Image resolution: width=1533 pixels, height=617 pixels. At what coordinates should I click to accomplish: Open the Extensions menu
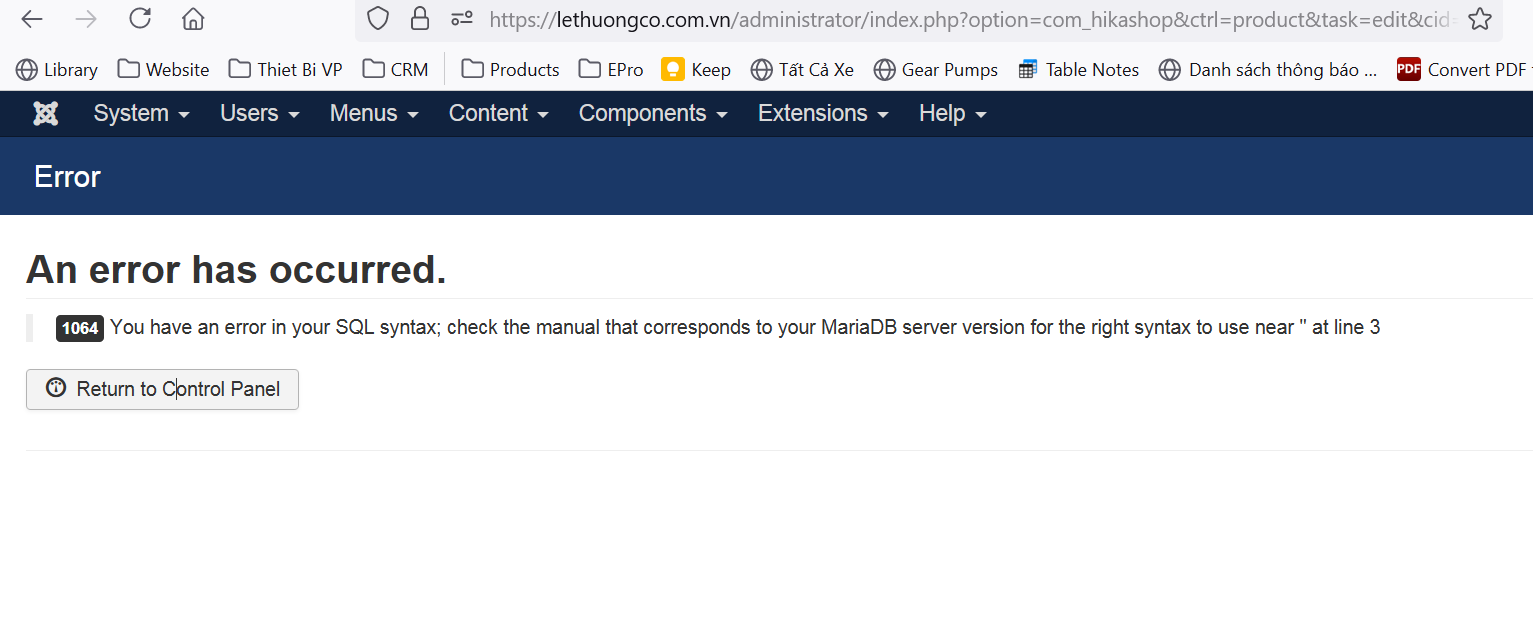[x=823, y=114]
